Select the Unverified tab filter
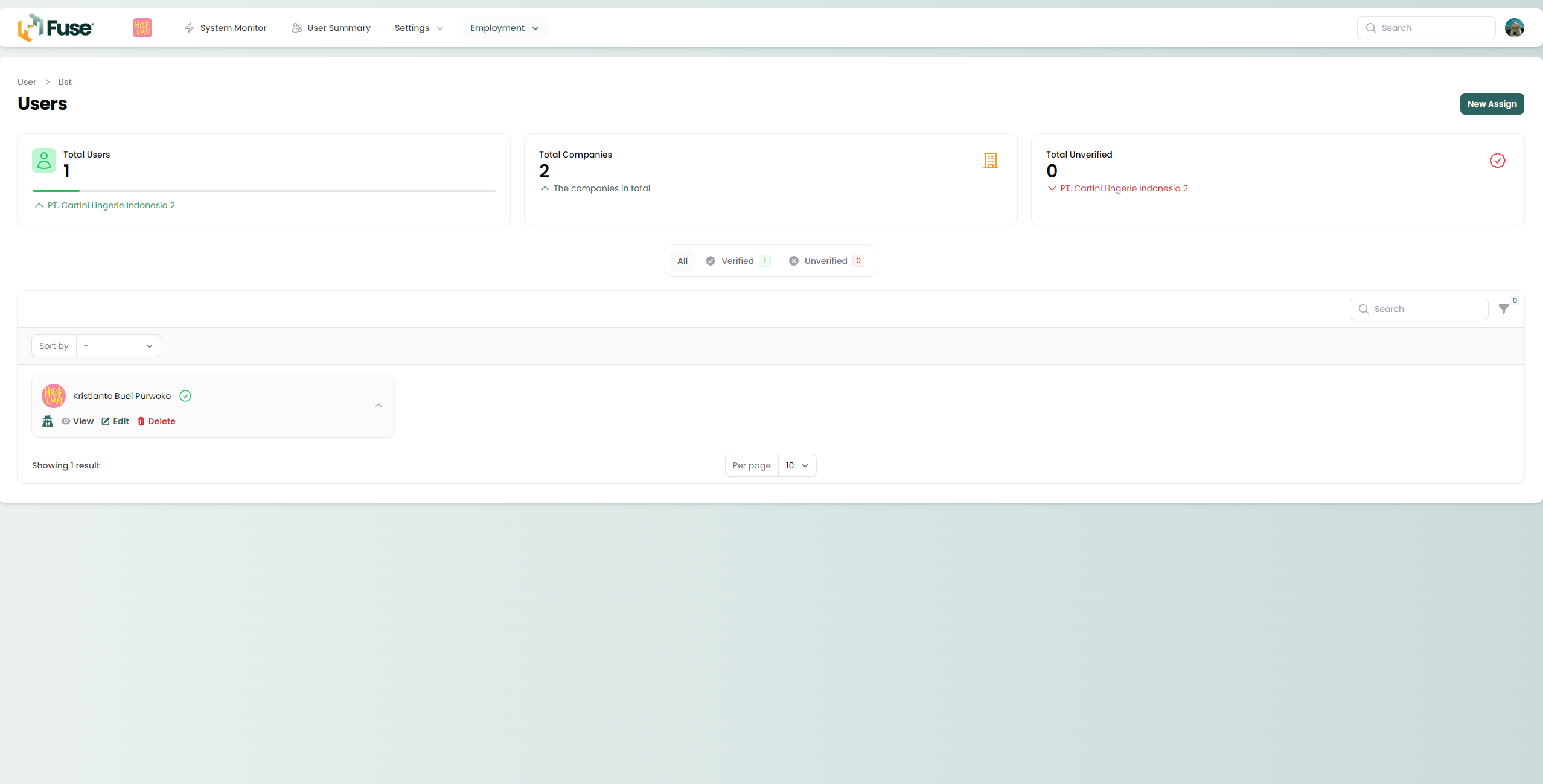Screen dimensions: 1543x784 826,260
